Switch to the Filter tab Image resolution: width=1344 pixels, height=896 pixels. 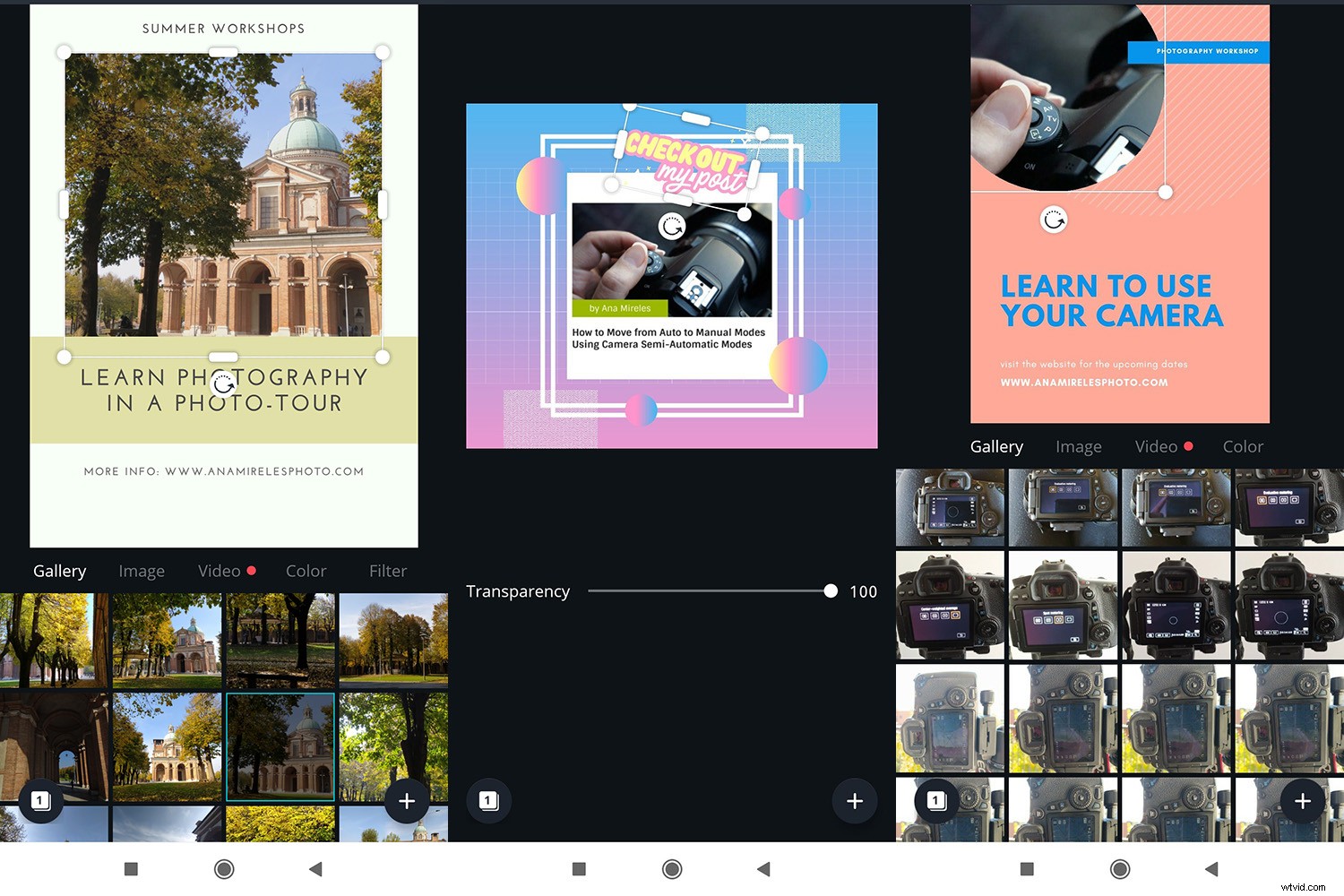pyautogui.click(x=387, y=571)
